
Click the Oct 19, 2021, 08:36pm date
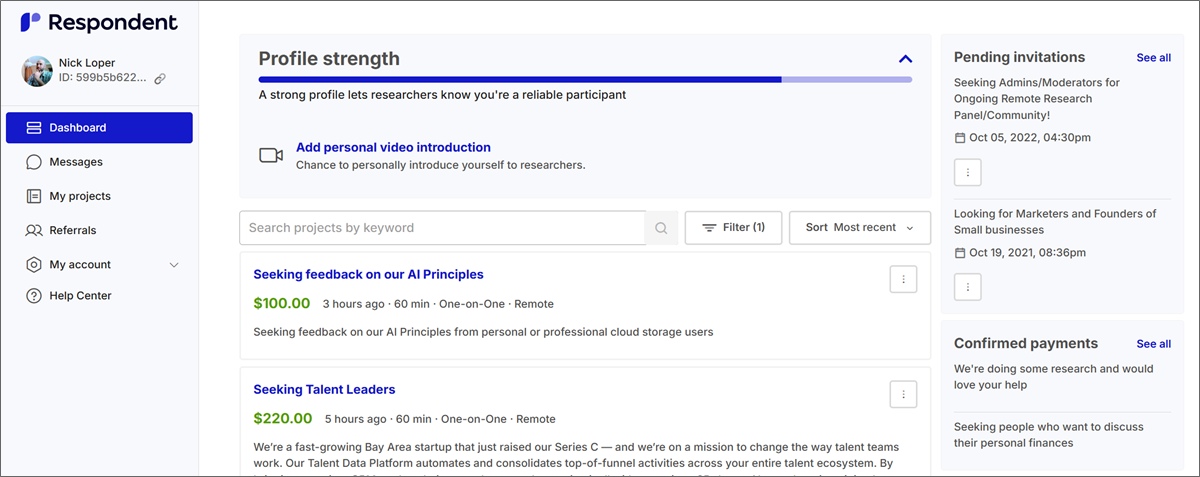(1027, 252)
